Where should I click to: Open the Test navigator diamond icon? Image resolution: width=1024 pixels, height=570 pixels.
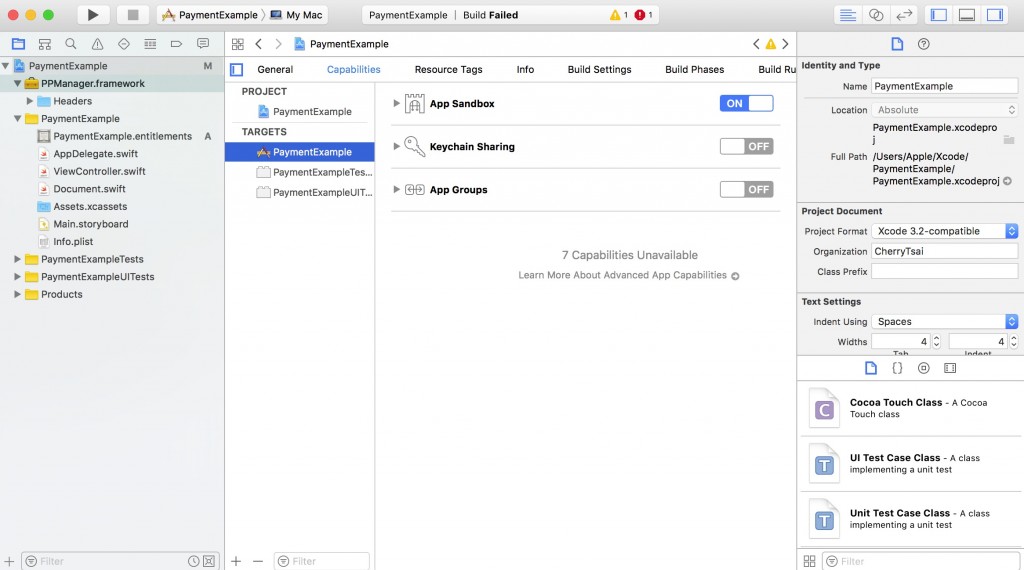[123, 44]
